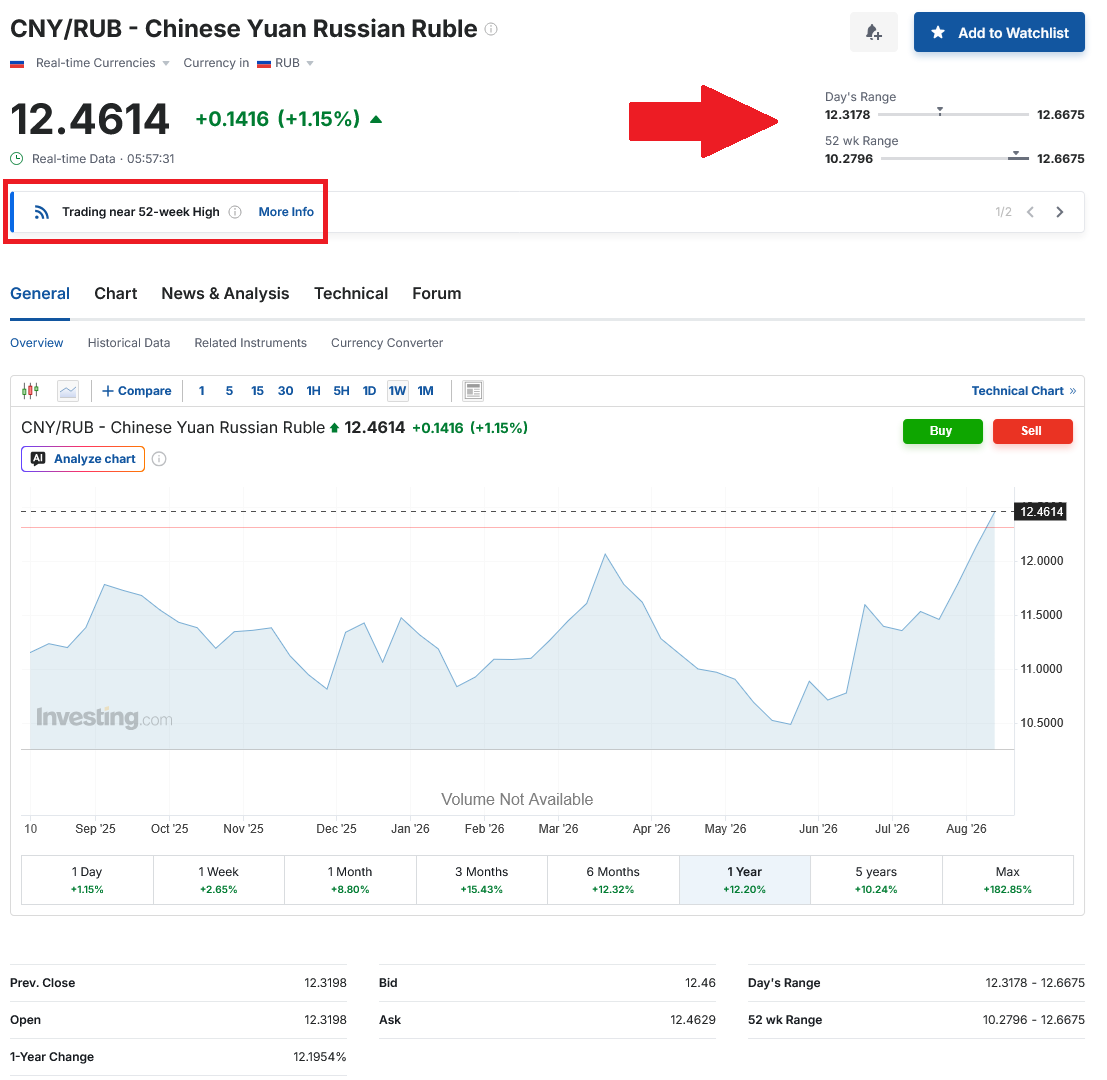Open Historical Data sub-tab
Image resolution: width=1107 pixels, height=1080 pixels.
point(128,342)
